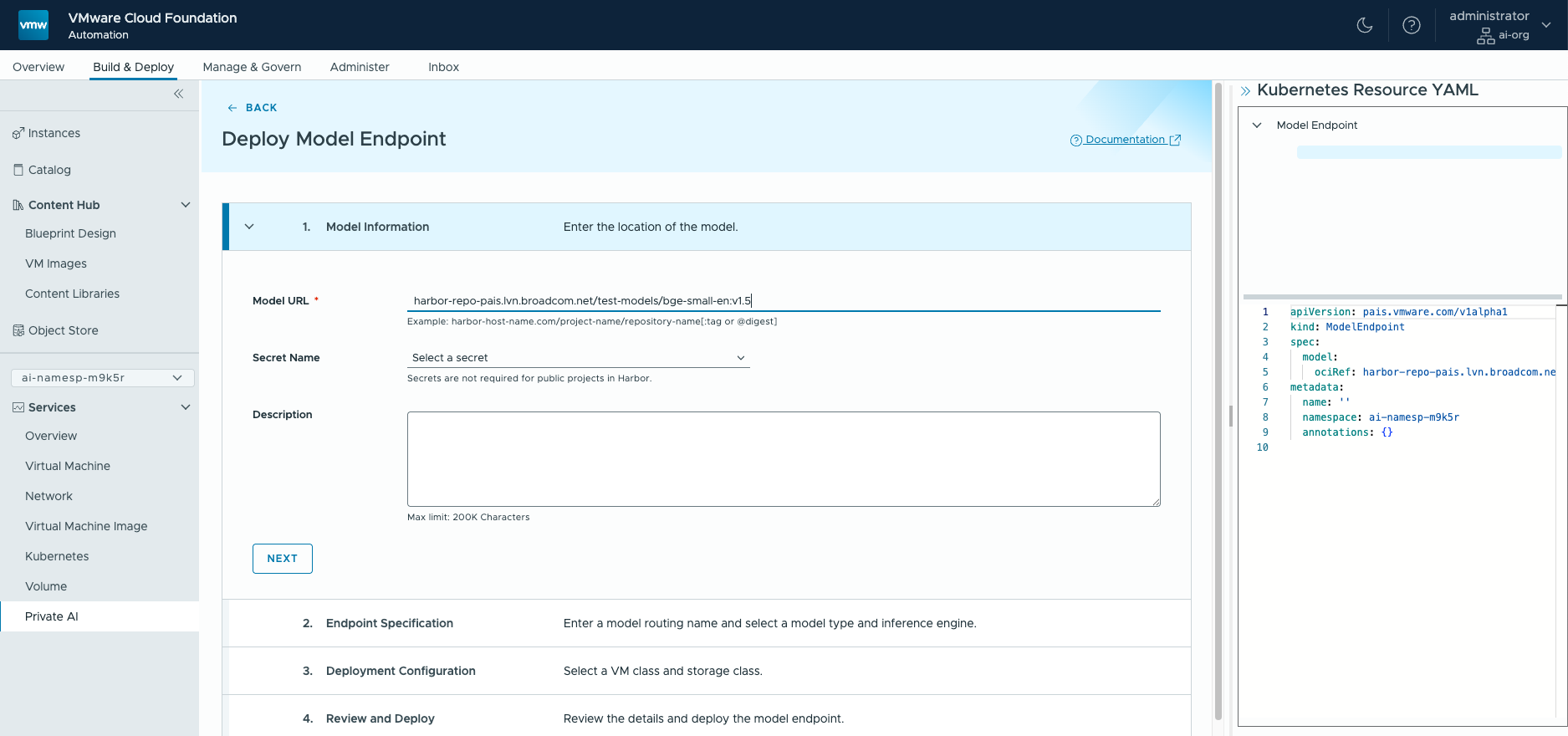Open the Inbox tab
1568x736 pixels.
point(443,67)
